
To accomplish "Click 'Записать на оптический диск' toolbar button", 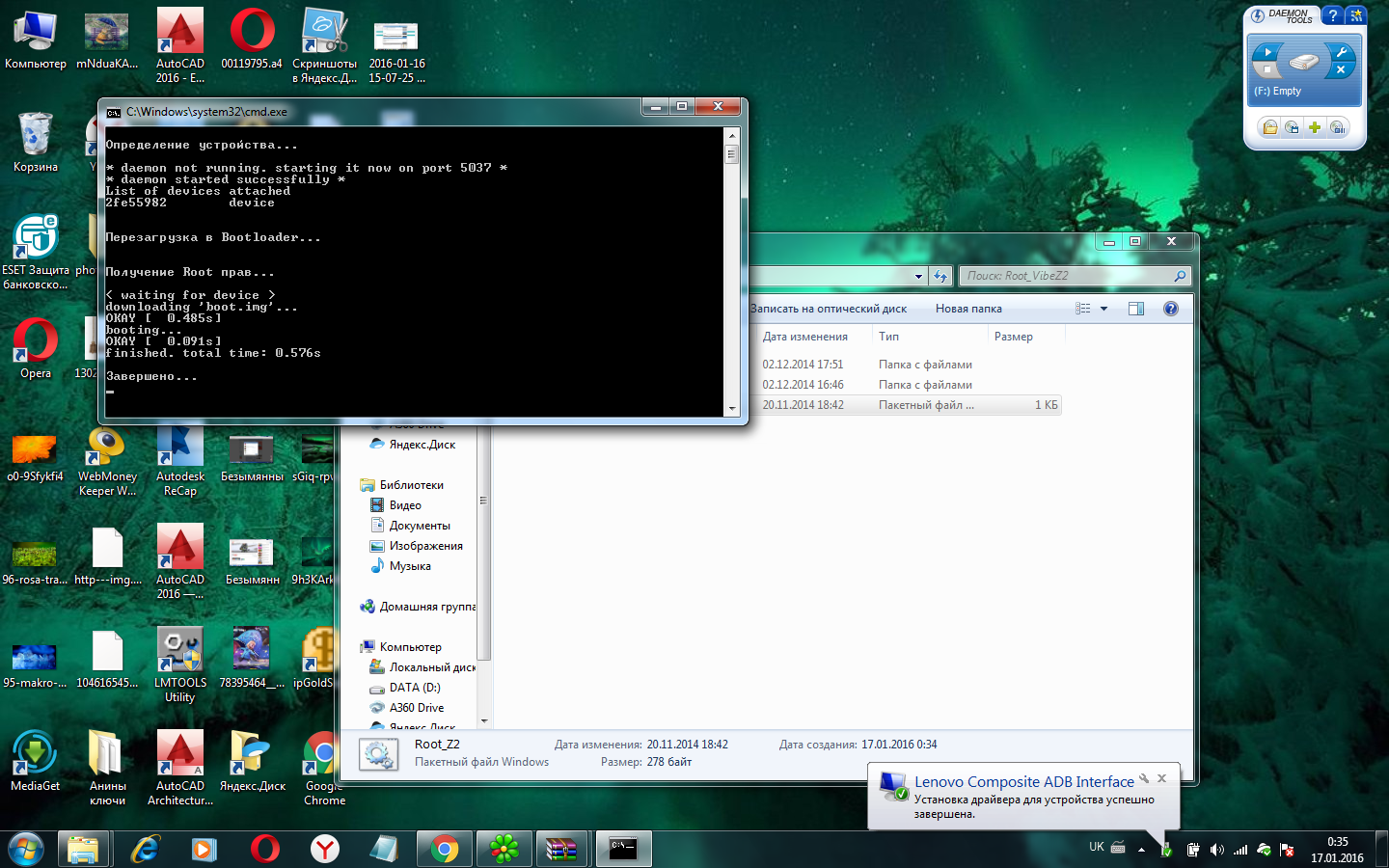I will pos(829,309).
